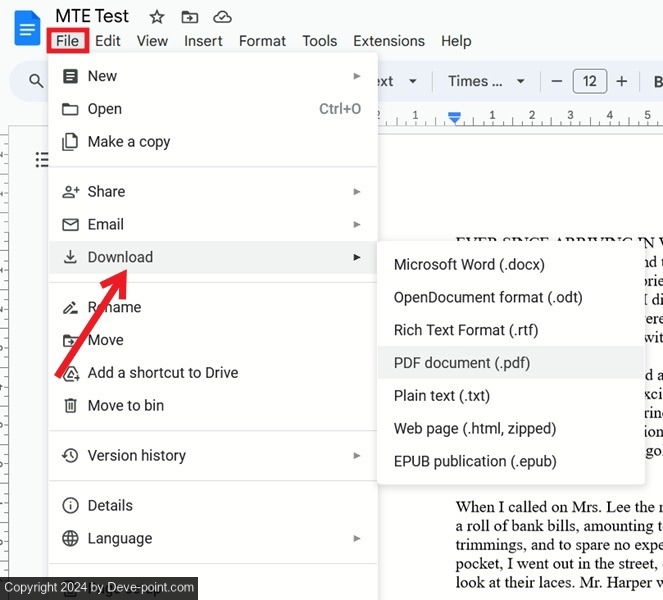Expand the Version history submenu

357,455
